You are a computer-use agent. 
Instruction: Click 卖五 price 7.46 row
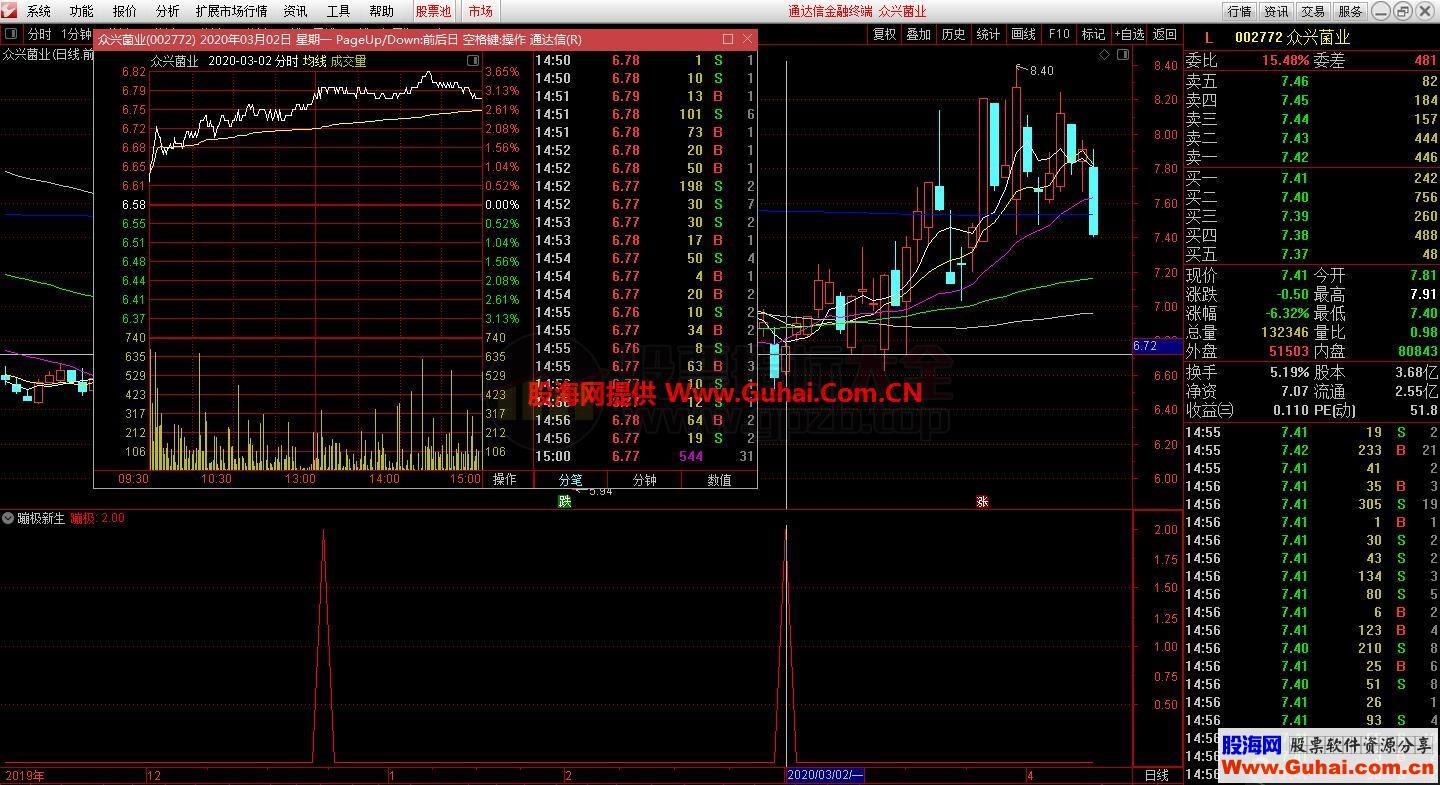1312,82
